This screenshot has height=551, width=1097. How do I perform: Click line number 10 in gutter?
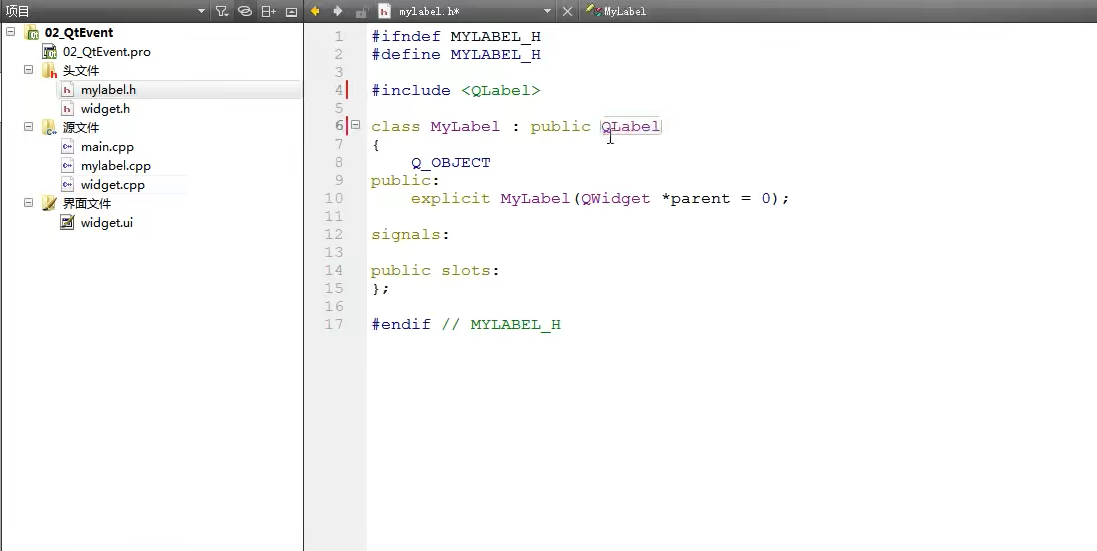click(334, 198)
